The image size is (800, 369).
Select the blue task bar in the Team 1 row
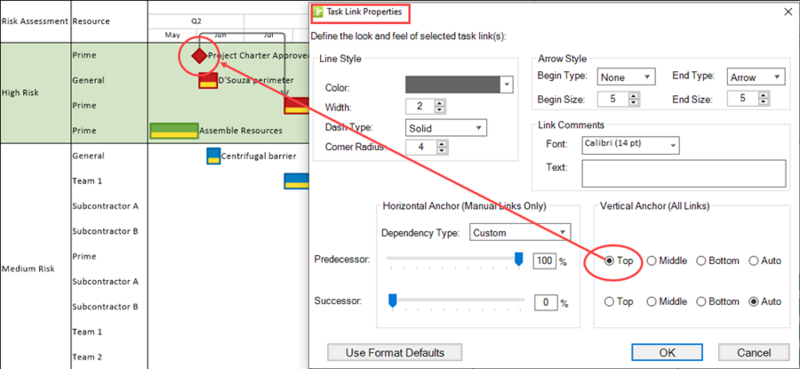[x=296, y=181]
